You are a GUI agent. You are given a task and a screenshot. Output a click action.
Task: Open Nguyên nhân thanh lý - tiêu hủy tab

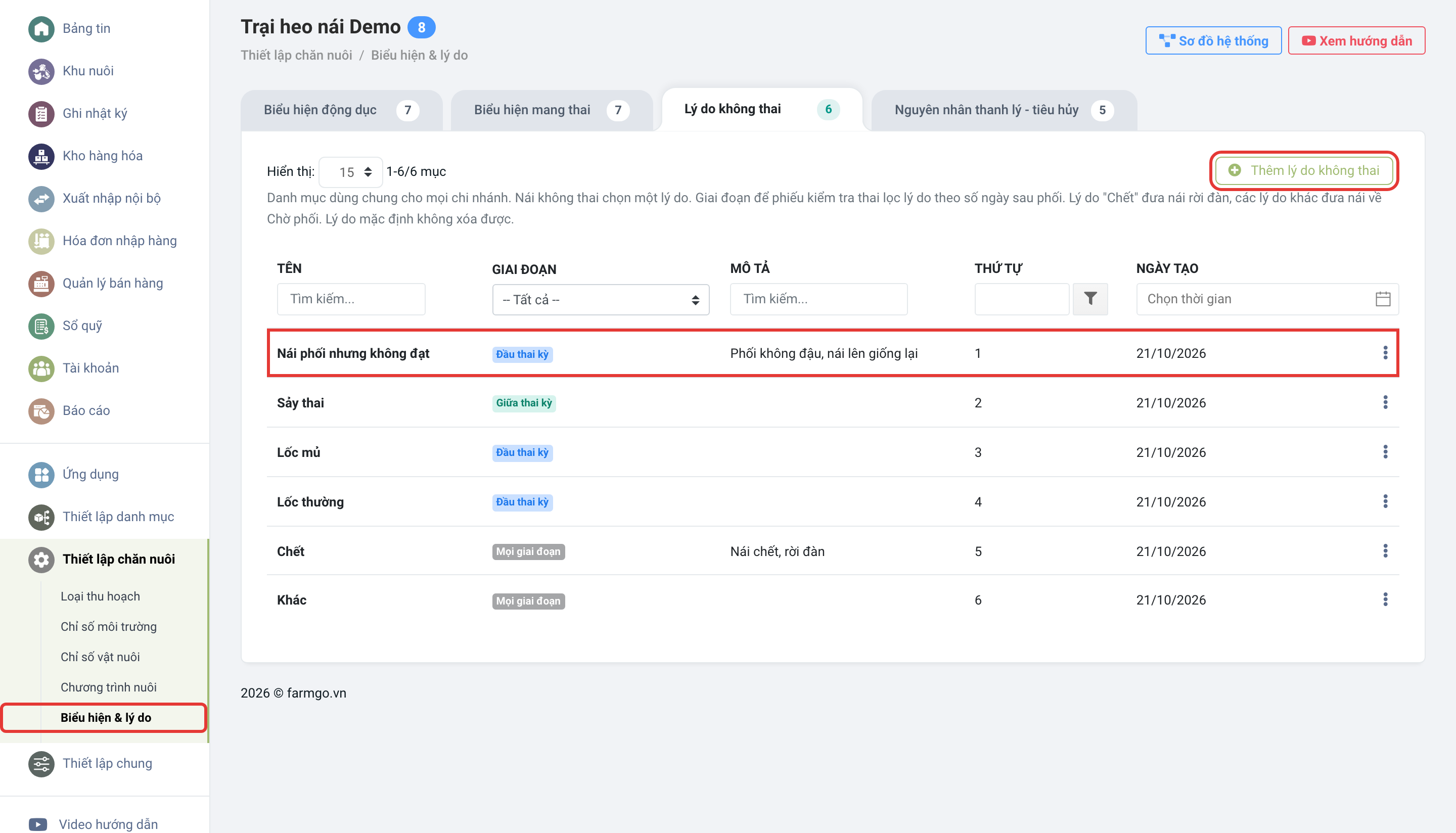pos(1004,110)
